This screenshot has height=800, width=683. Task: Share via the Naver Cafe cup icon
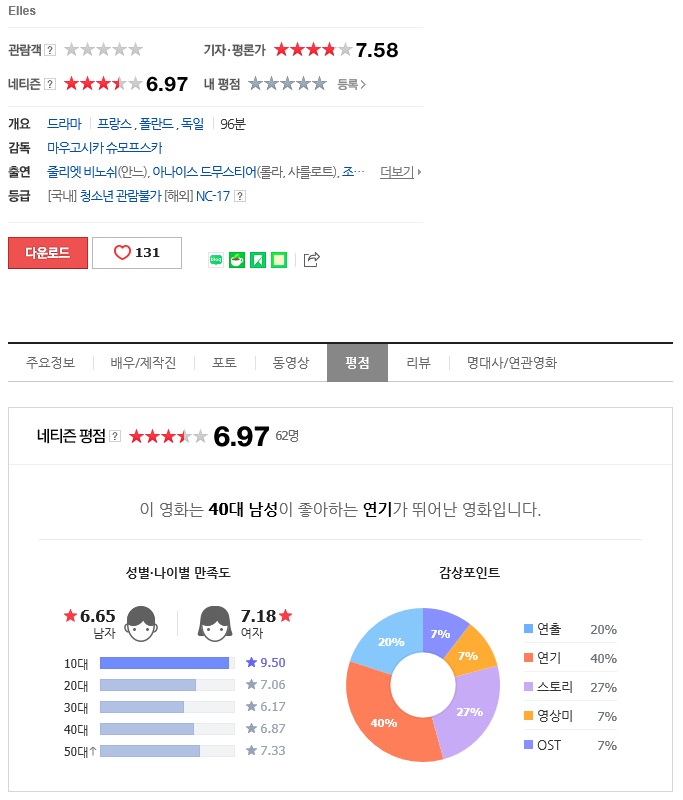(237, 260)
